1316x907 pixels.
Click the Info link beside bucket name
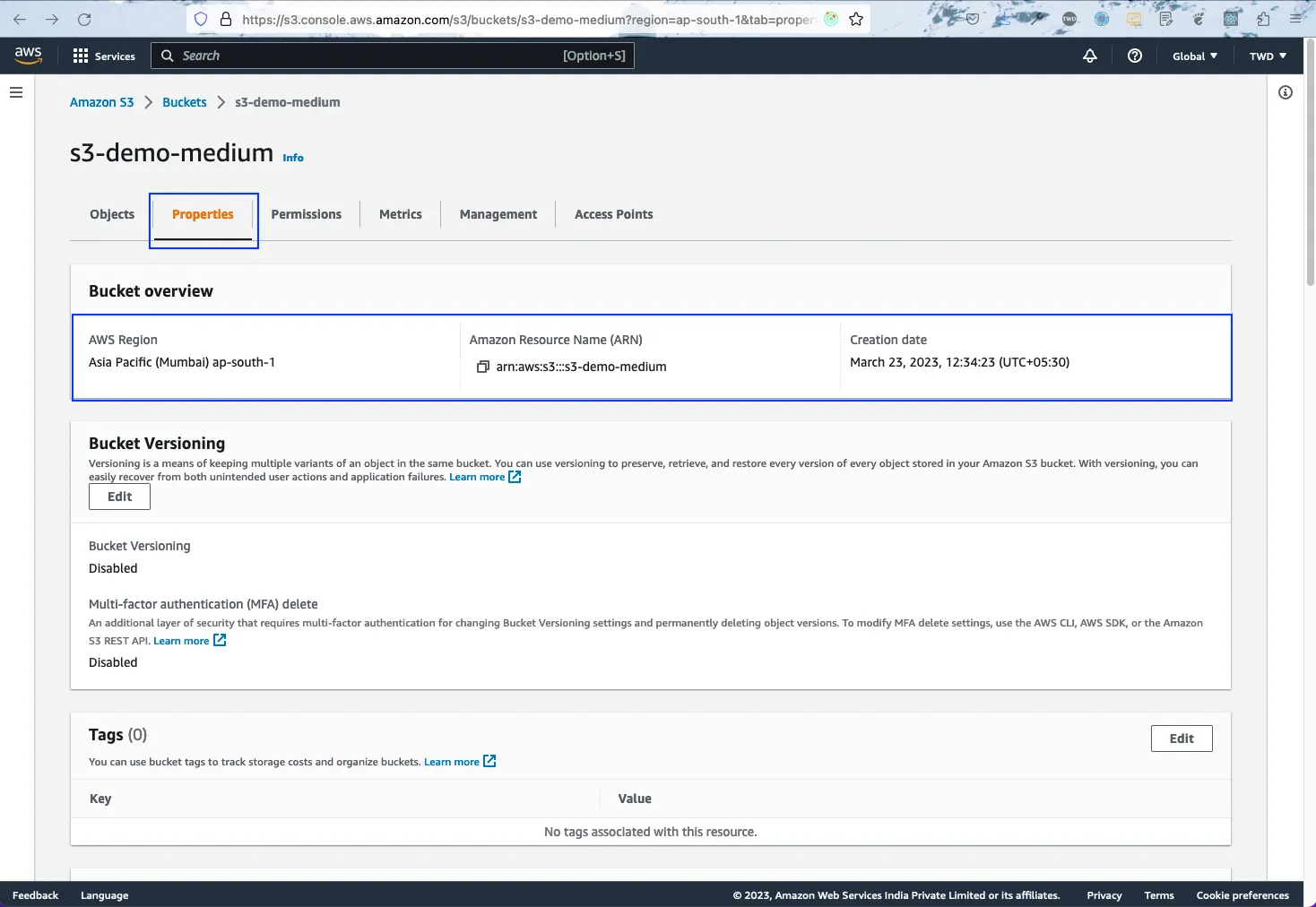click(x=293, y=158)
